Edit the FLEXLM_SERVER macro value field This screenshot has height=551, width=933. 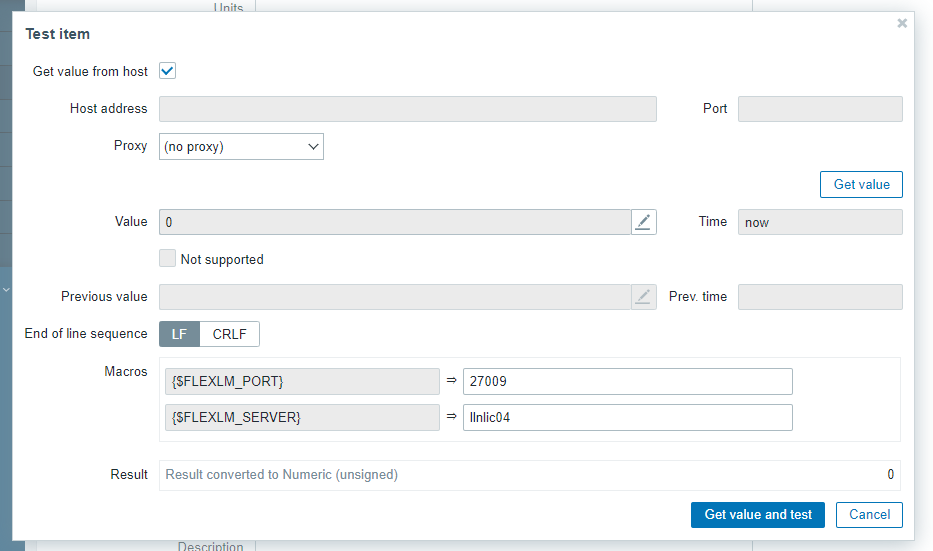tap(627, 417)
